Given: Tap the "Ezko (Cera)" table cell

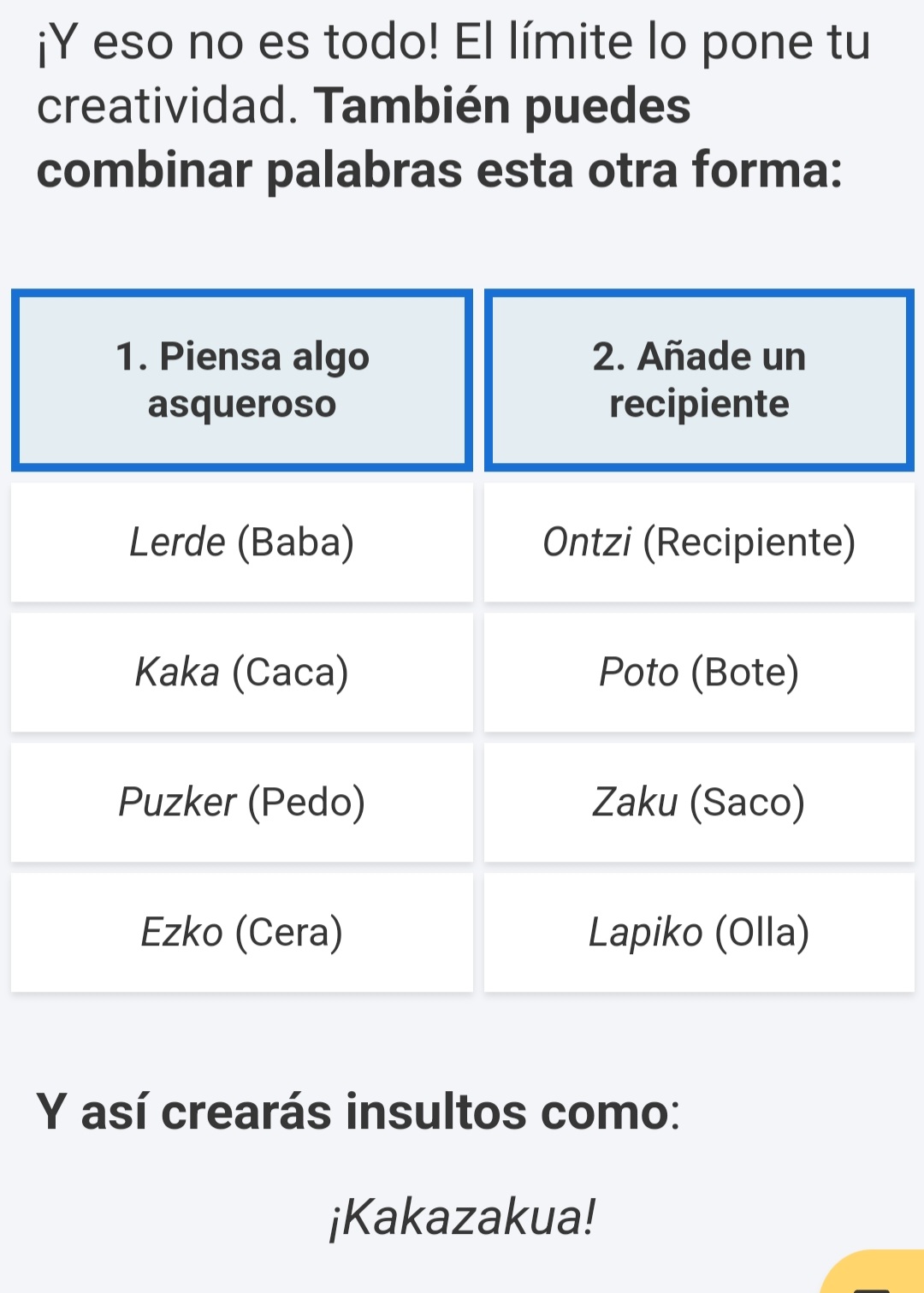Looking at the screenshot, I should tap(241, 933).
